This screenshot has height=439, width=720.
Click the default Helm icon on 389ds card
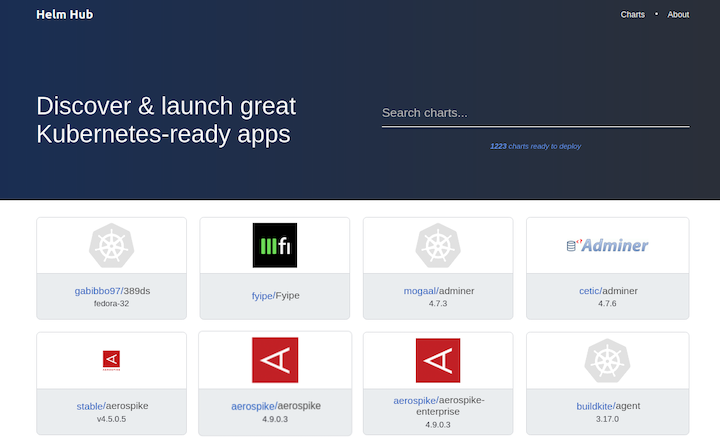click(x=112, y=246)
